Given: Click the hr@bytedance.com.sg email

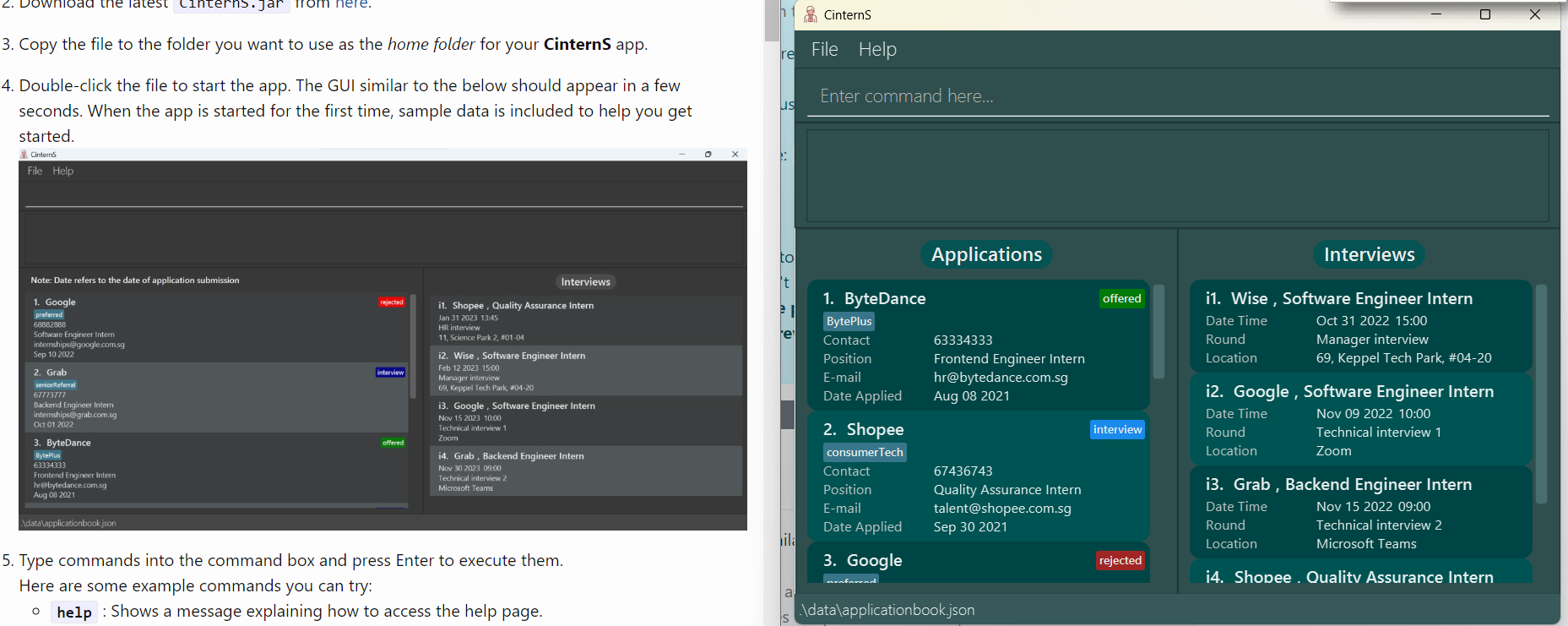Looking at the screenshot, I should (1001, 378).
